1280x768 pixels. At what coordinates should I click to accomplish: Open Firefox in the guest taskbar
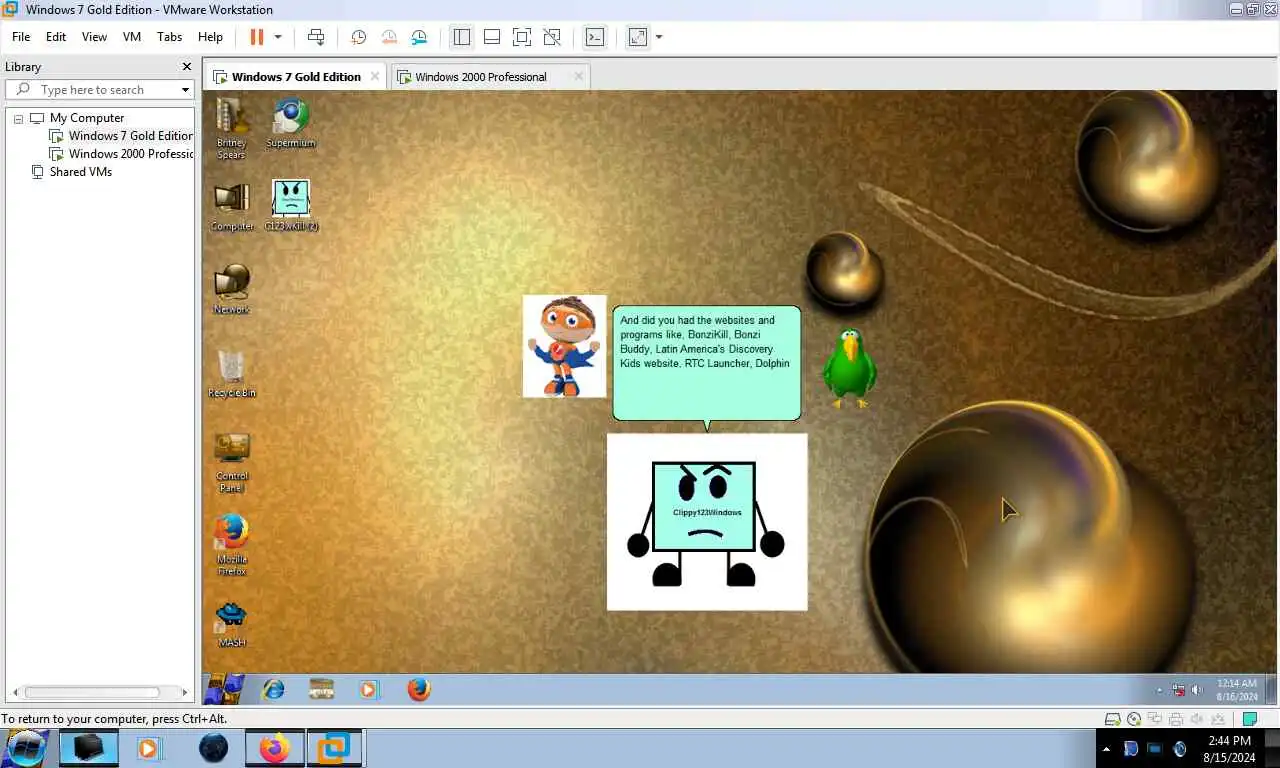419,689
